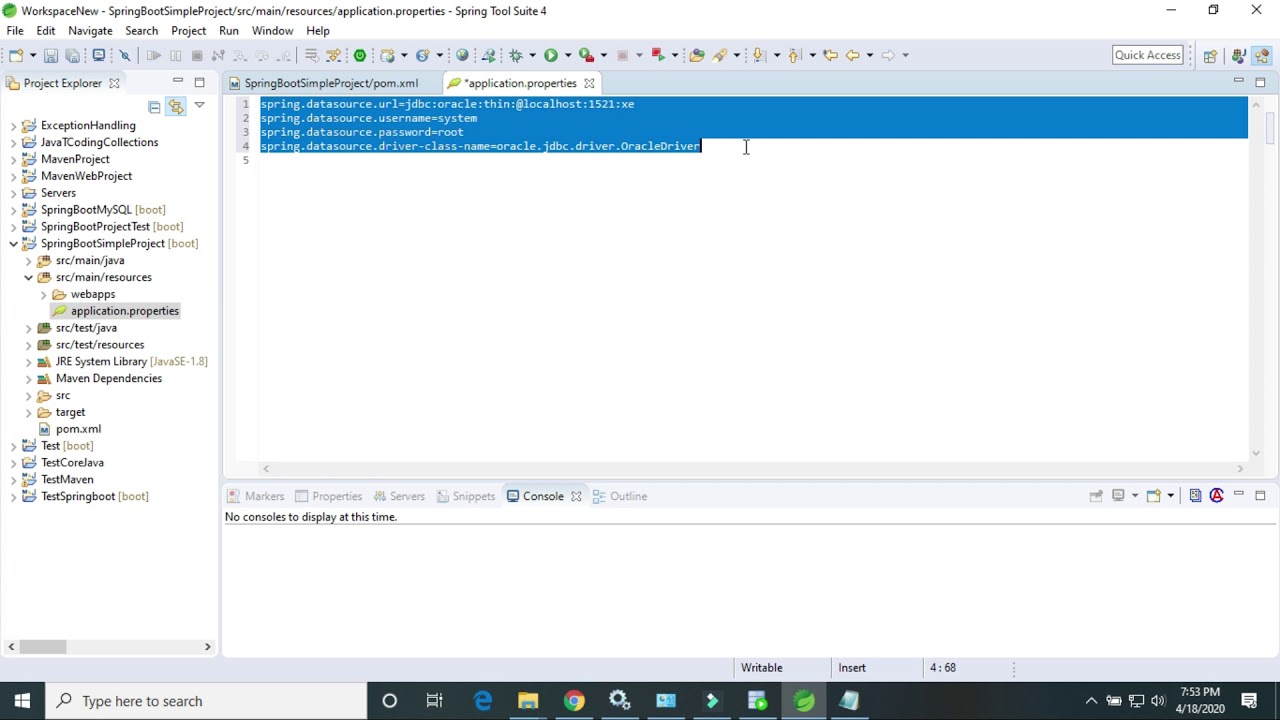Click the Save toolbar icon
The height and width of the screenshot is (720, 1280).
(x=50, y=55)
